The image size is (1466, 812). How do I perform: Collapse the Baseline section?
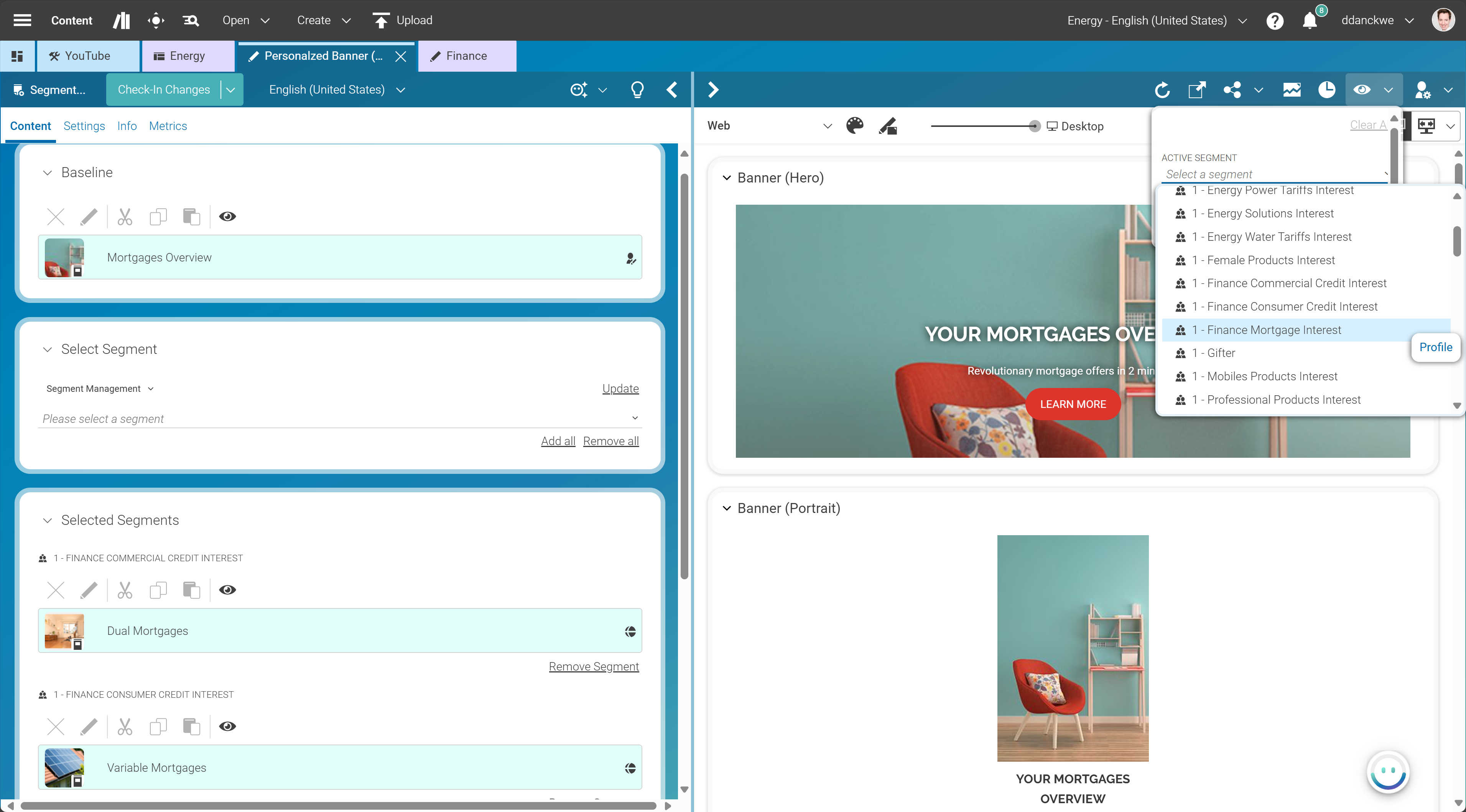[x=48, y=173]
